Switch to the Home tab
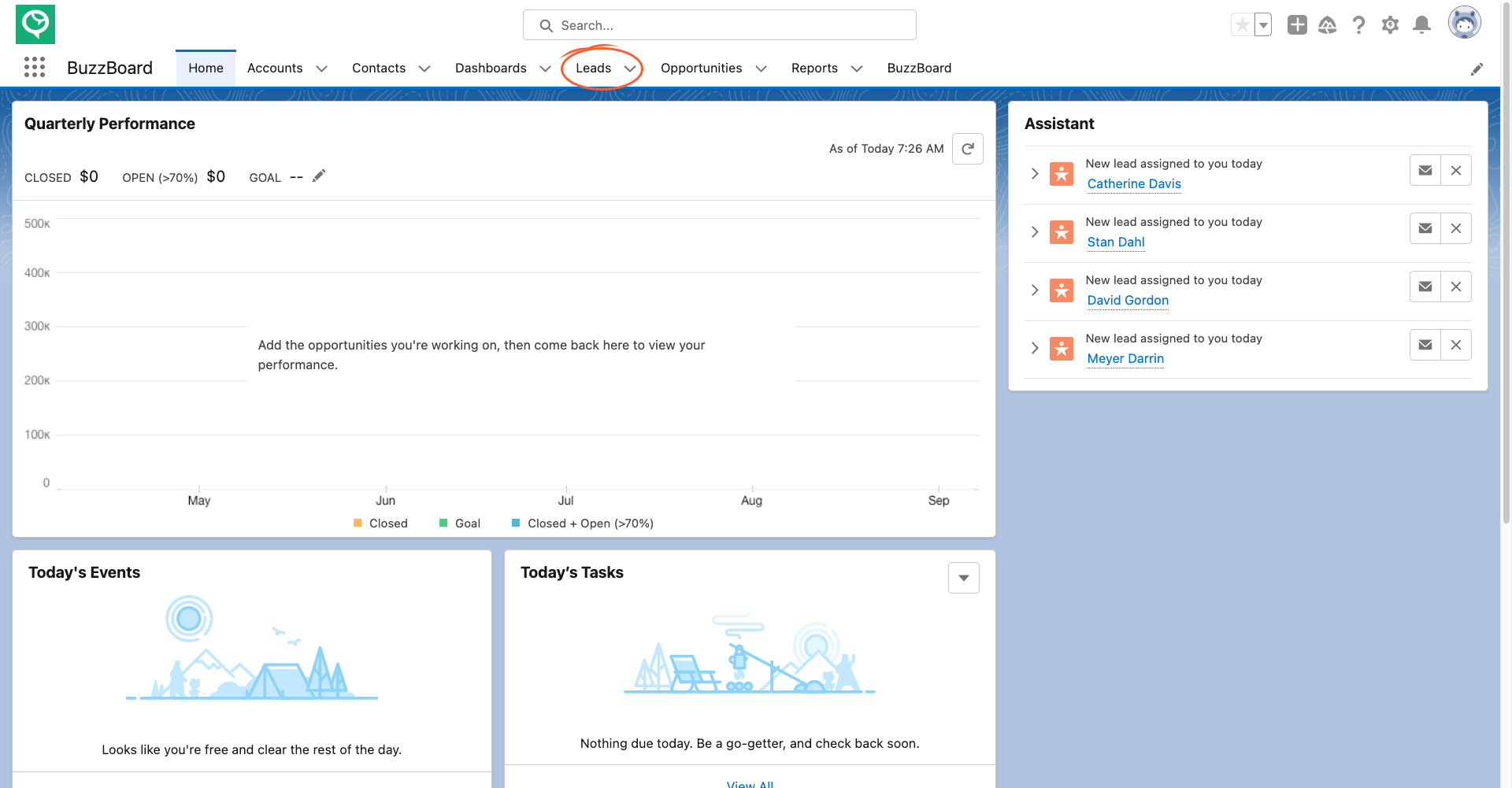The height and width of the screenshot is (788, 1512). tap(206, 68)
